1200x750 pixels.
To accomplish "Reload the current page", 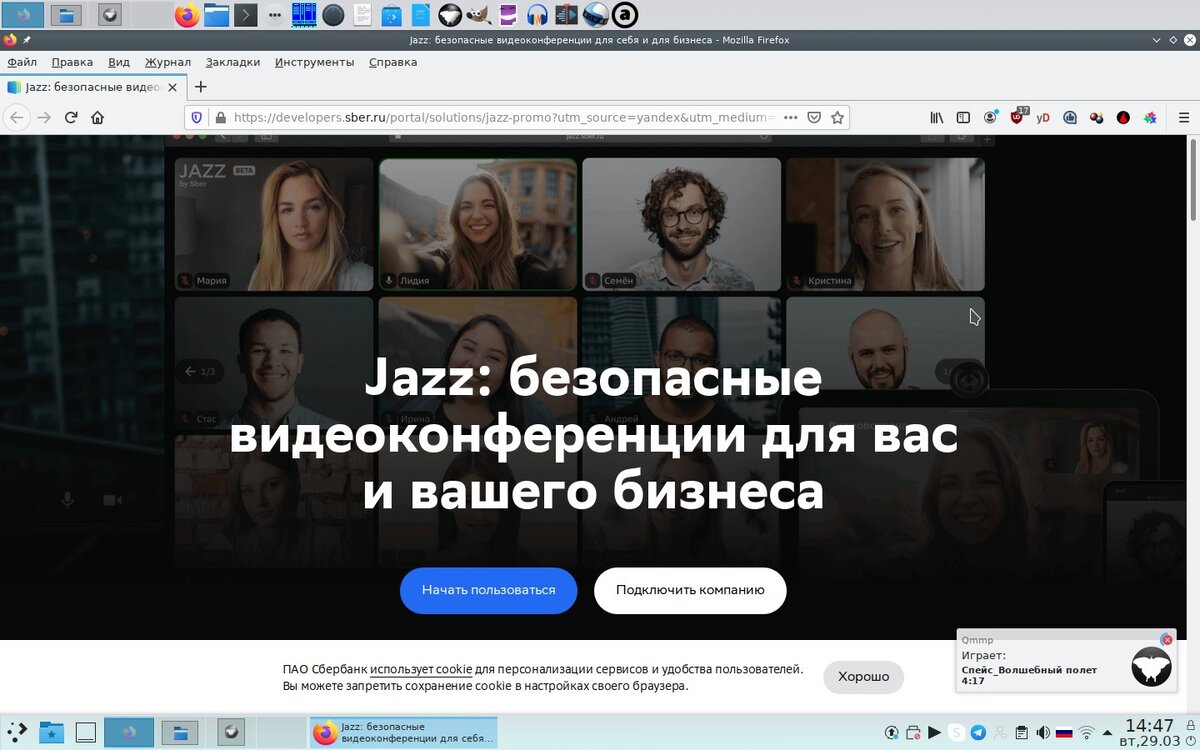I will pyautogui.click(x=71, y=117).
